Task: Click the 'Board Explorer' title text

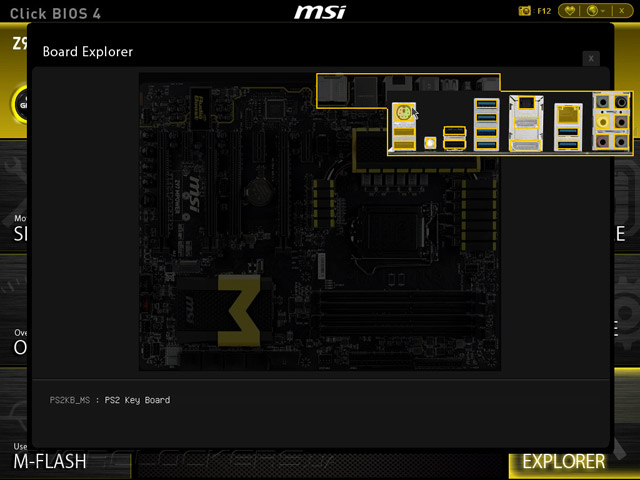Action: pos(88,52)
